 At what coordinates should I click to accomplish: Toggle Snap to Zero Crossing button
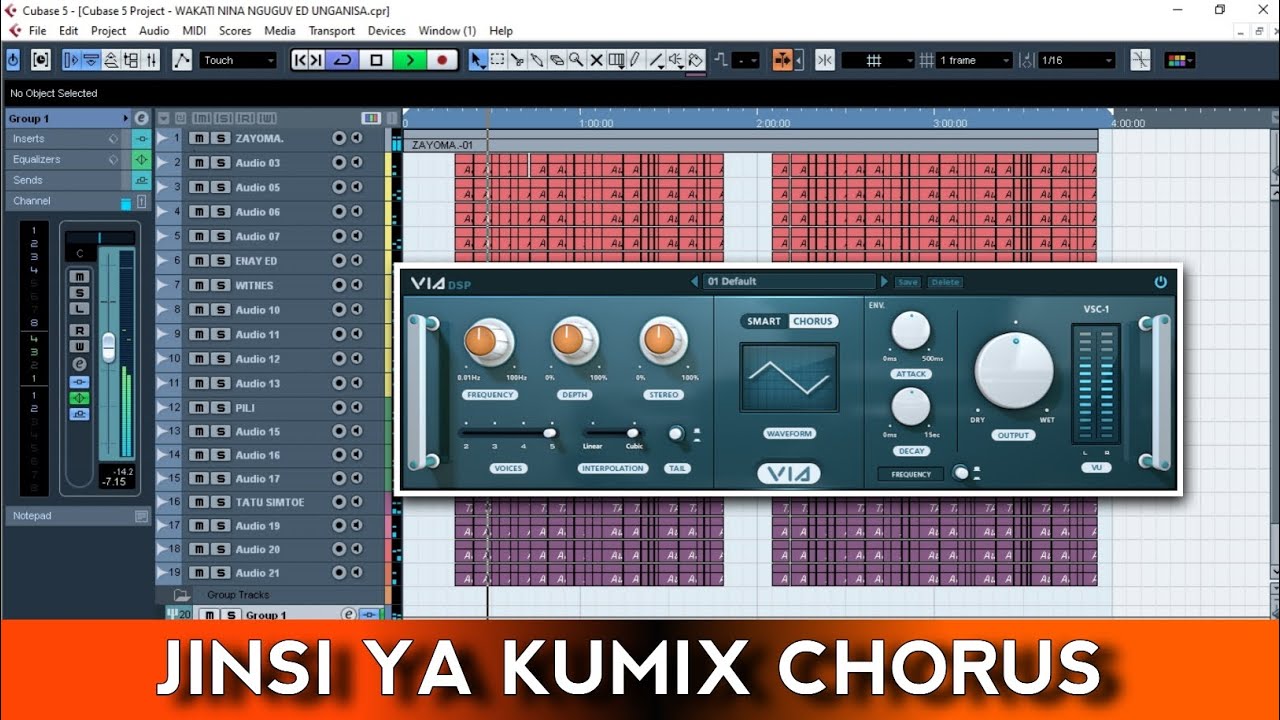(1140, 60)
